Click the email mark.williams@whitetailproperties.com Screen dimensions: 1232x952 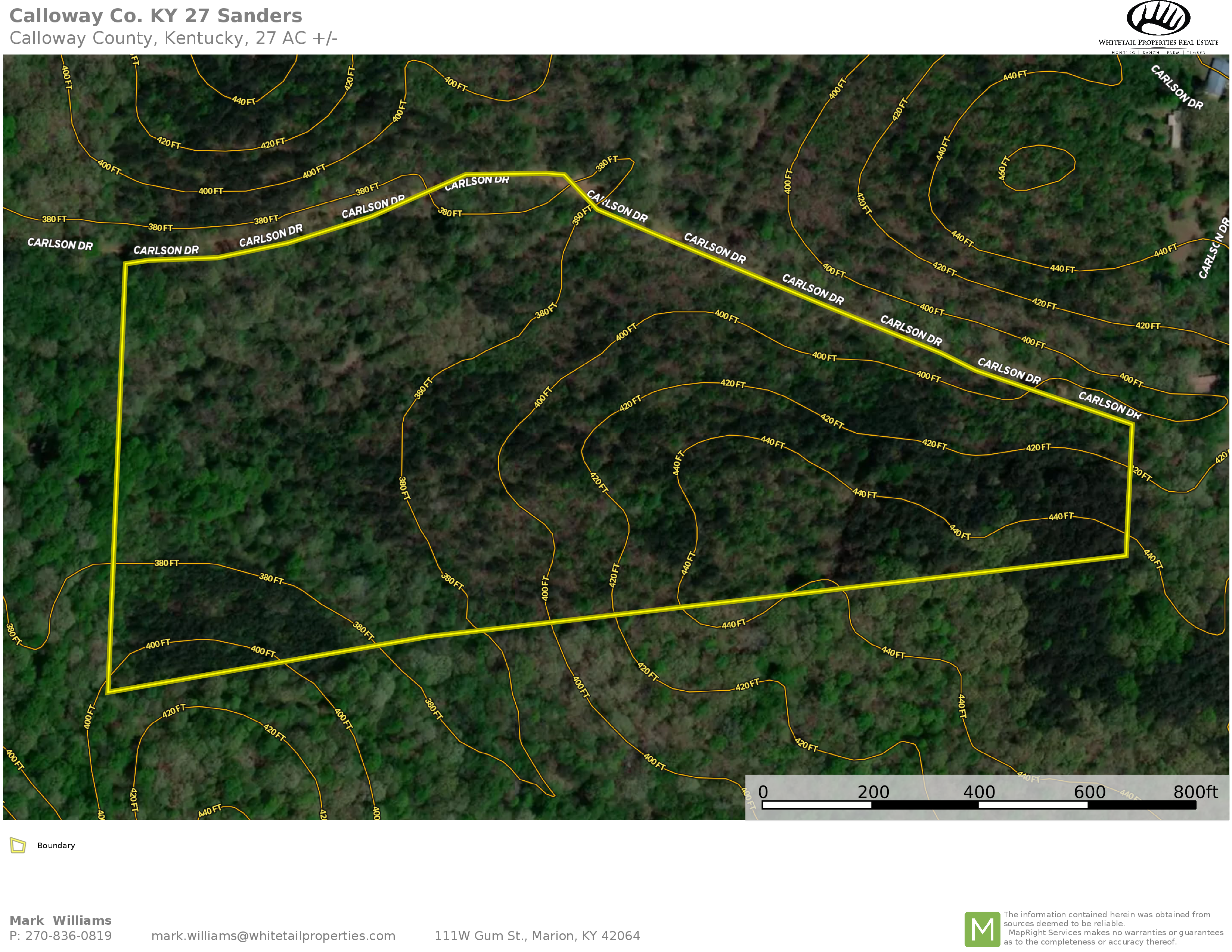(273, 936)
